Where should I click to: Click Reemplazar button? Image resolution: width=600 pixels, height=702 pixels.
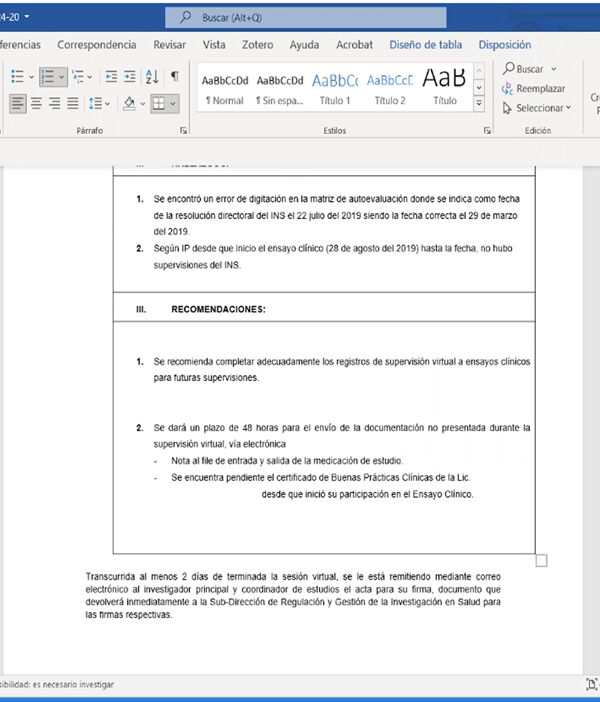click(x=534, y=89)
